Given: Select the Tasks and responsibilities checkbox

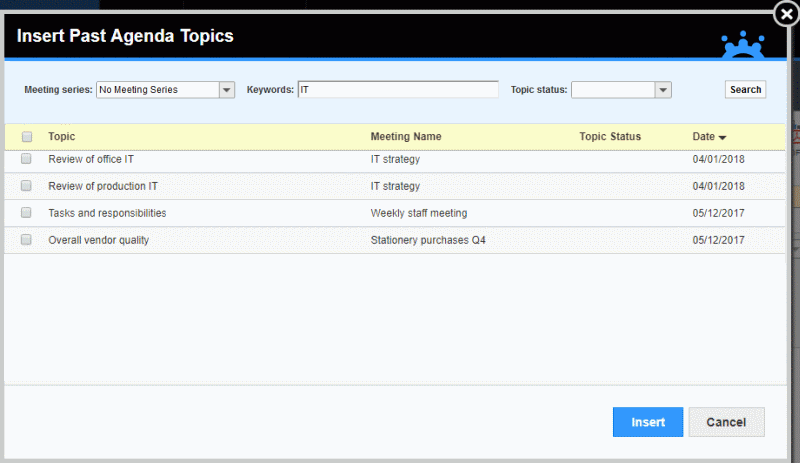Looking at the screenshot, I should (x=26, y=213).
